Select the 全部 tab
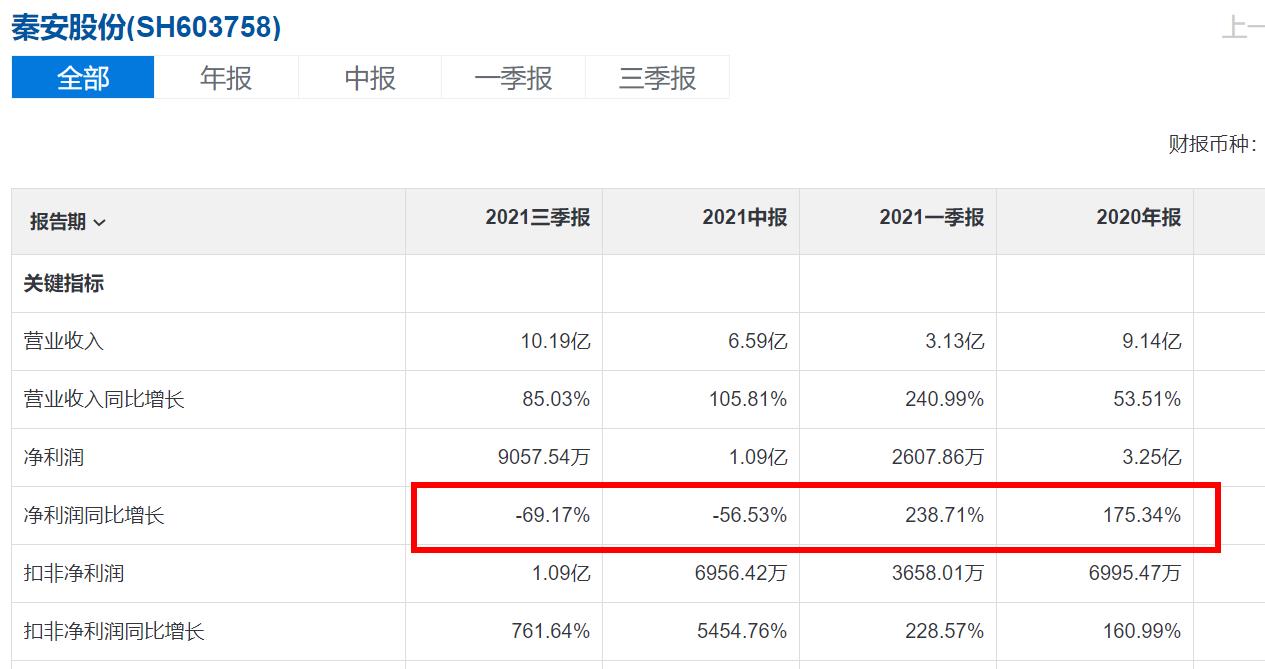The image size is (1265, 669). pos(83,78)
